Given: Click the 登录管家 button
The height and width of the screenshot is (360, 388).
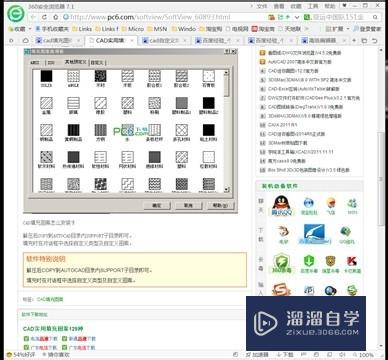Looking at the screenshot, I should coord(368,29).
